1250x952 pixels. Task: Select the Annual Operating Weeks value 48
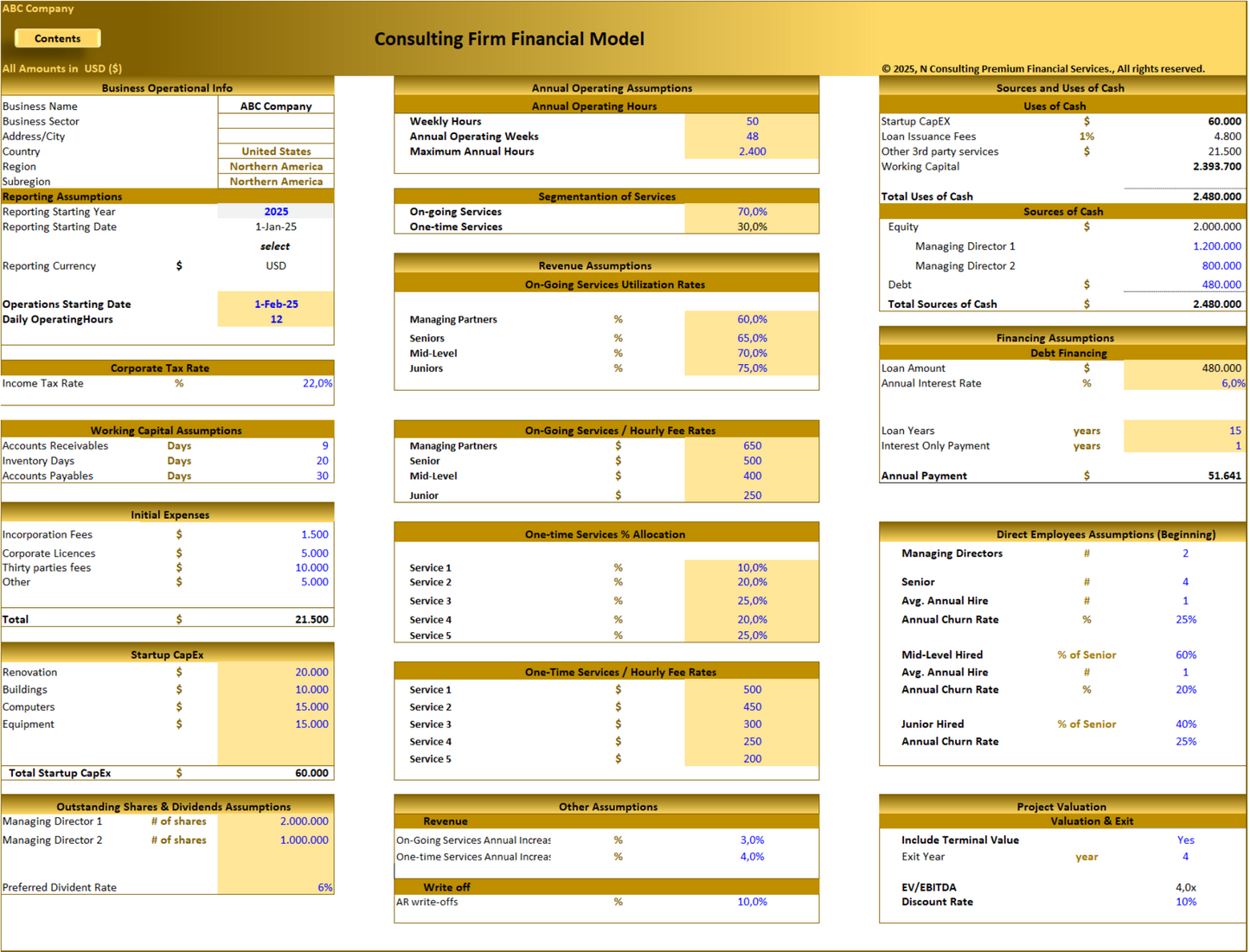(752, 137)
